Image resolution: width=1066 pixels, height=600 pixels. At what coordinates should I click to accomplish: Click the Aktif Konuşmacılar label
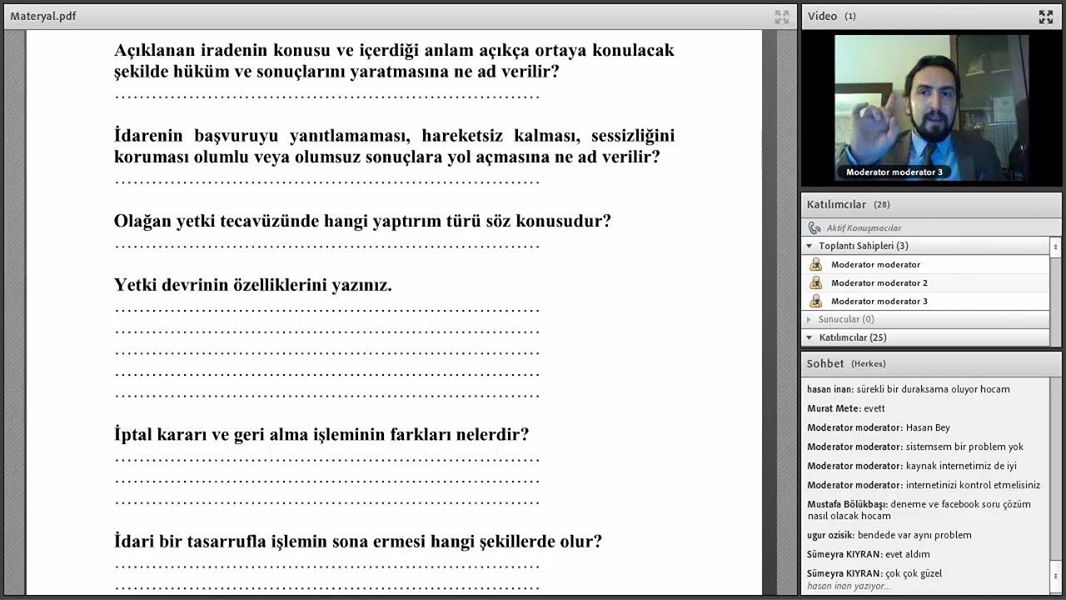pos(864,228)
